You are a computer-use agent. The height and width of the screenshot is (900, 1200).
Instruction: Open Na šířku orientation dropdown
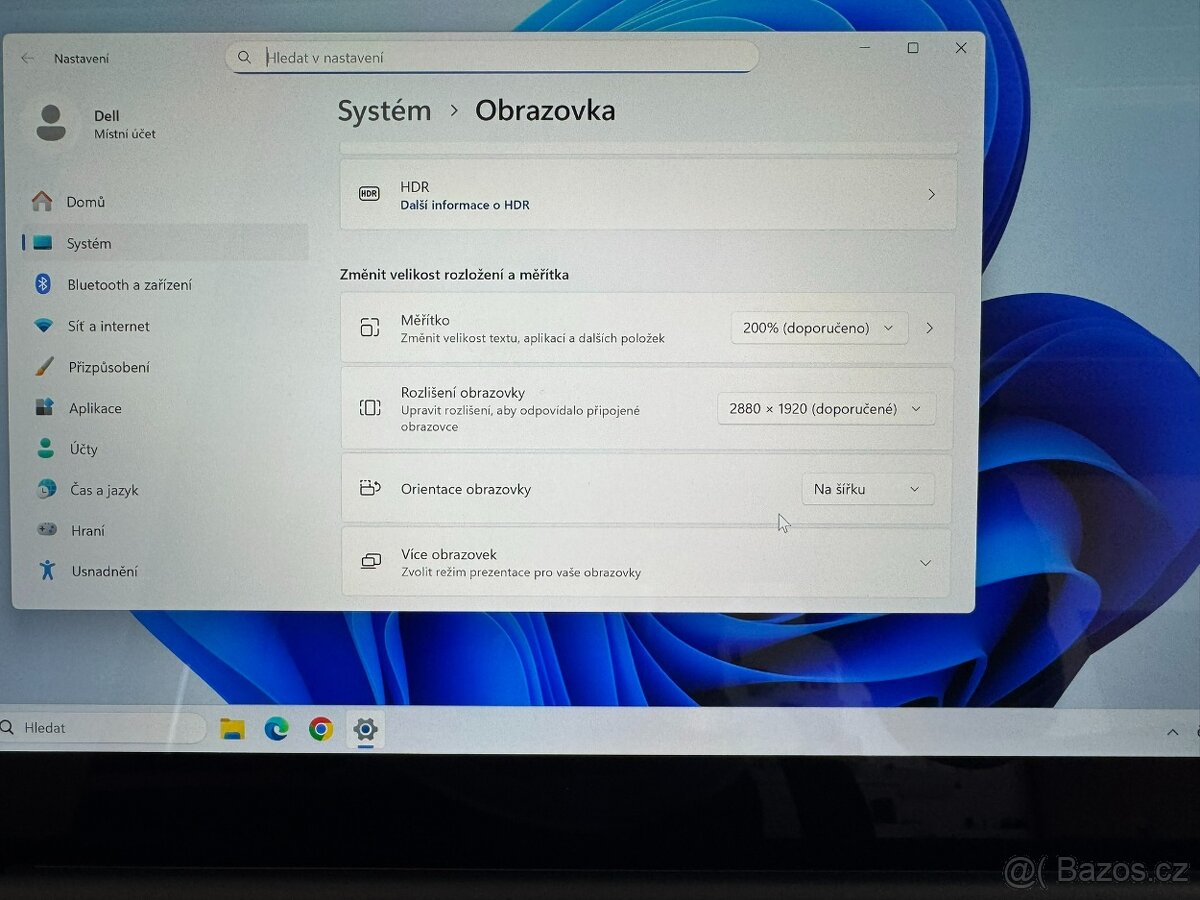tap(867, 489)
